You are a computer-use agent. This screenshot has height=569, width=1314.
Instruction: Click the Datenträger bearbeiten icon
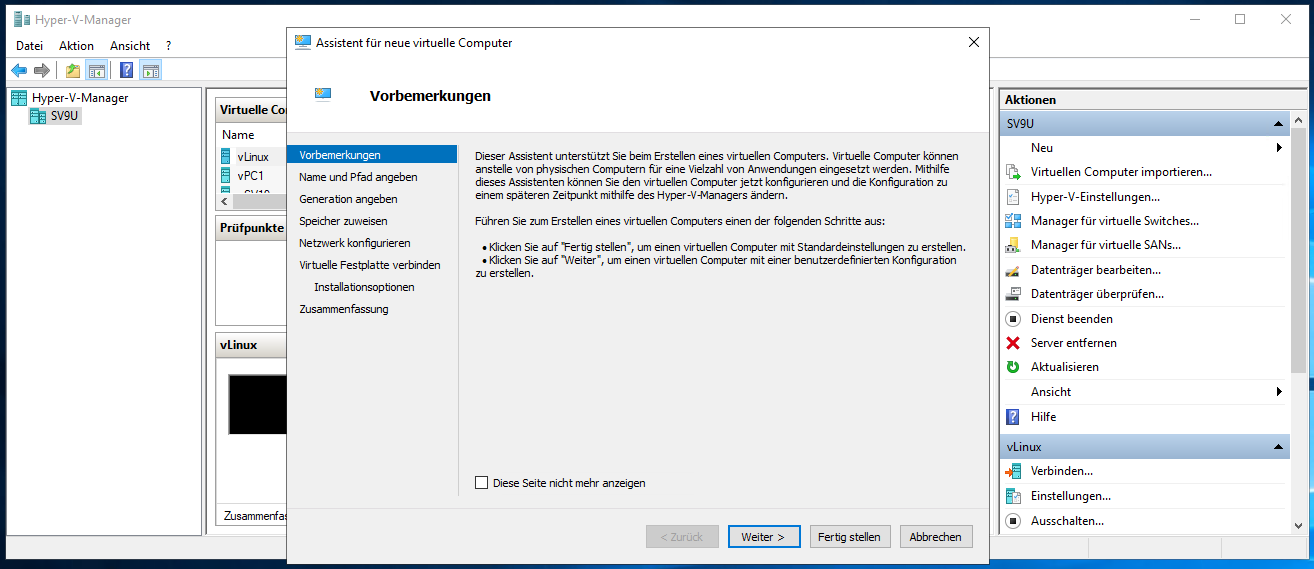point(1013,270)
